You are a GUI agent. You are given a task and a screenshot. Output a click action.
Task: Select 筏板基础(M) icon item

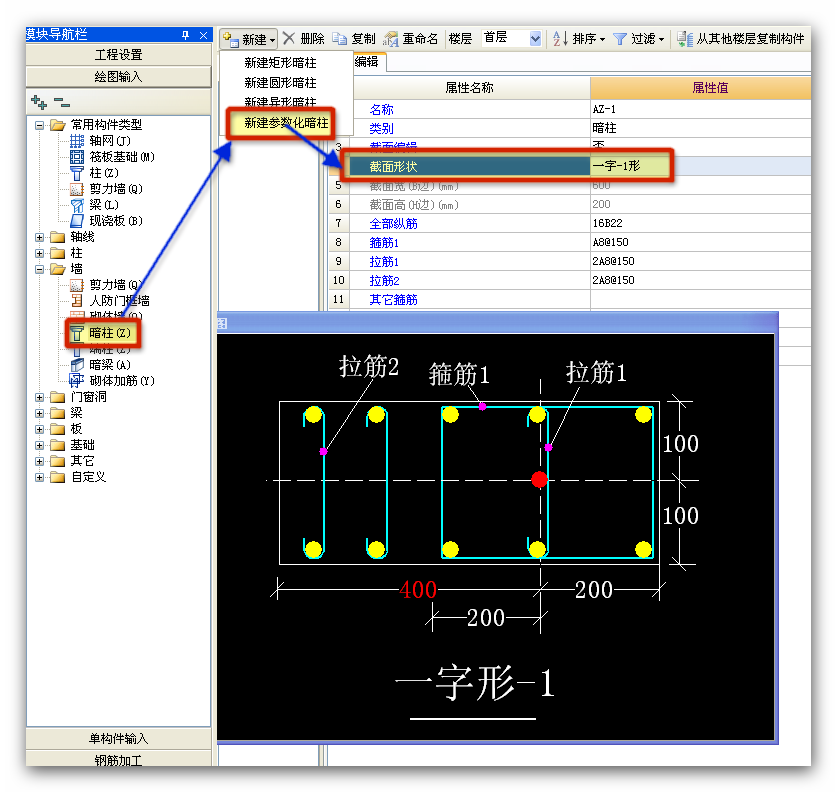point(77,157)
